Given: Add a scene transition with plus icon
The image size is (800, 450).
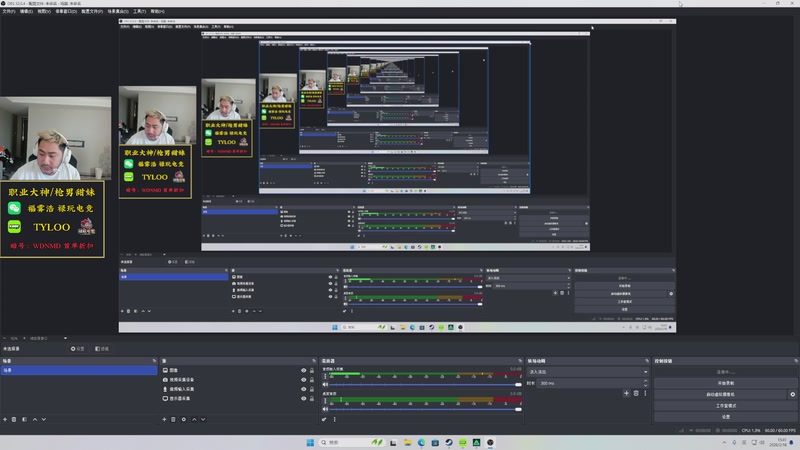Looking at the screenshot, I should tap(627, 393).
